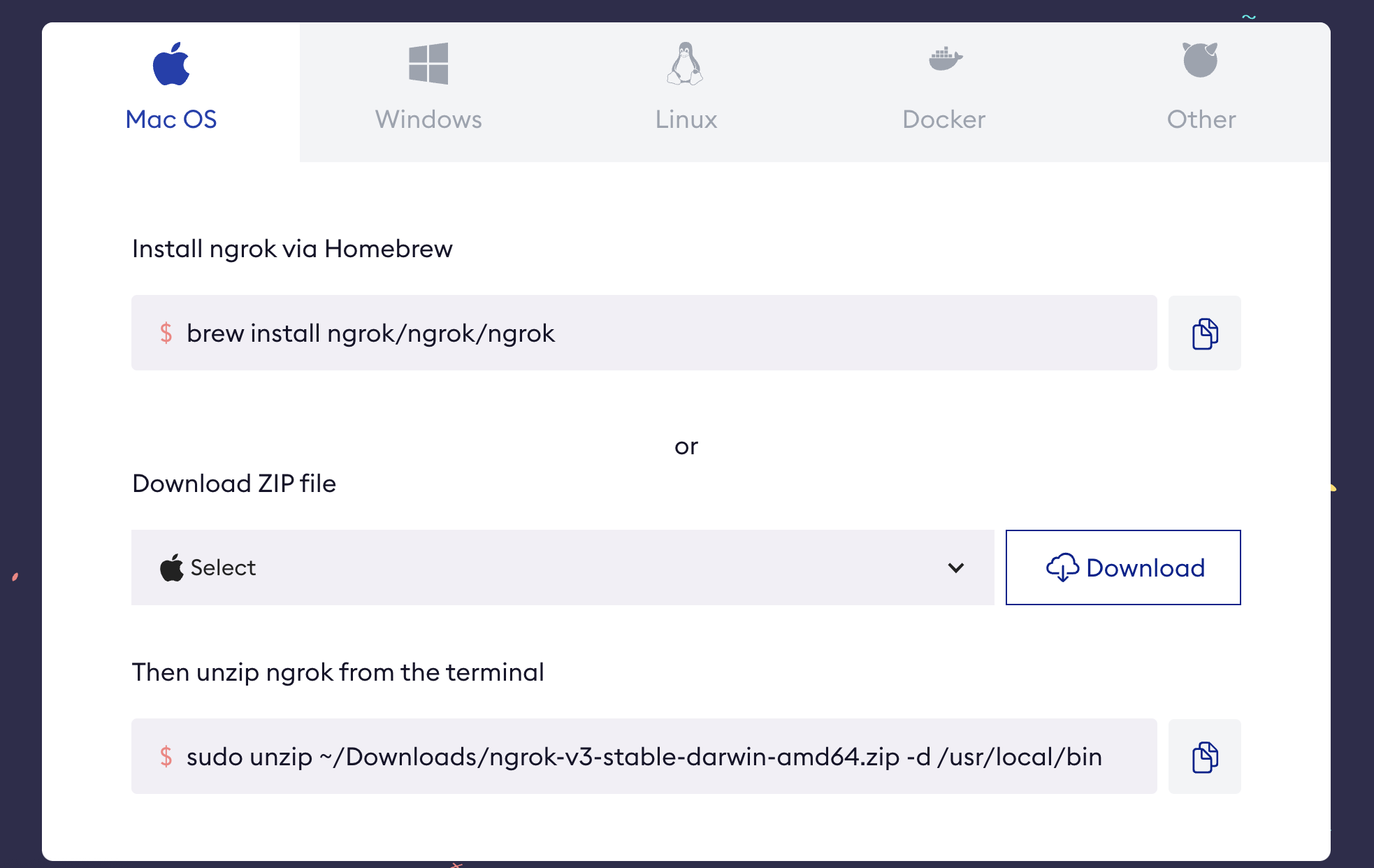The height and width of the screenshot is (868, 1374).
Task: Click the cloud download icon
Action: 1062,567
